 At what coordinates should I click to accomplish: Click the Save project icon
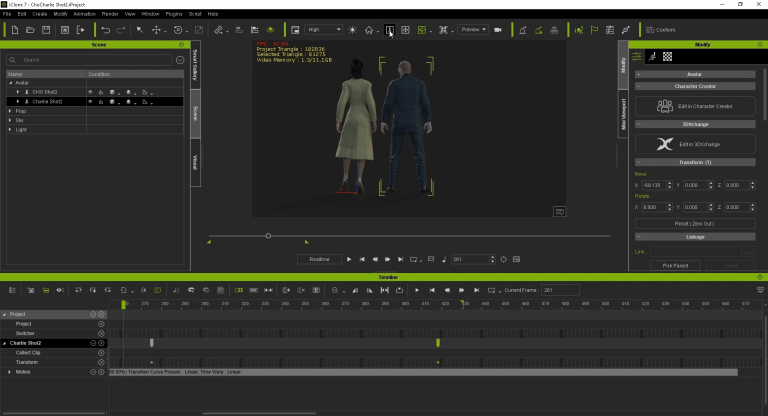[x=45, y=30]
